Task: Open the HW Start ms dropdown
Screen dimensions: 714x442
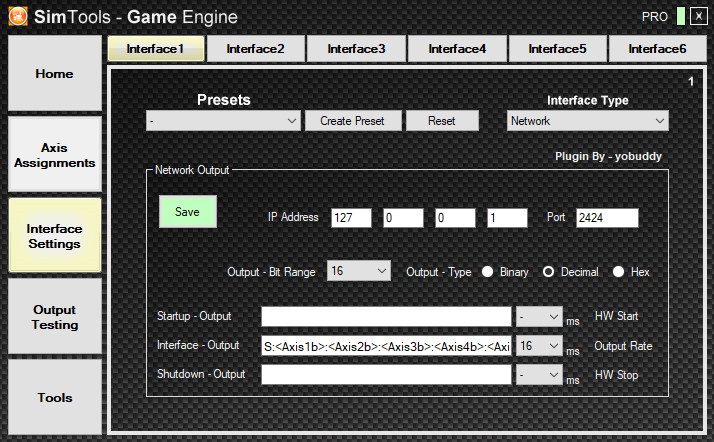Action: [538, 317]
